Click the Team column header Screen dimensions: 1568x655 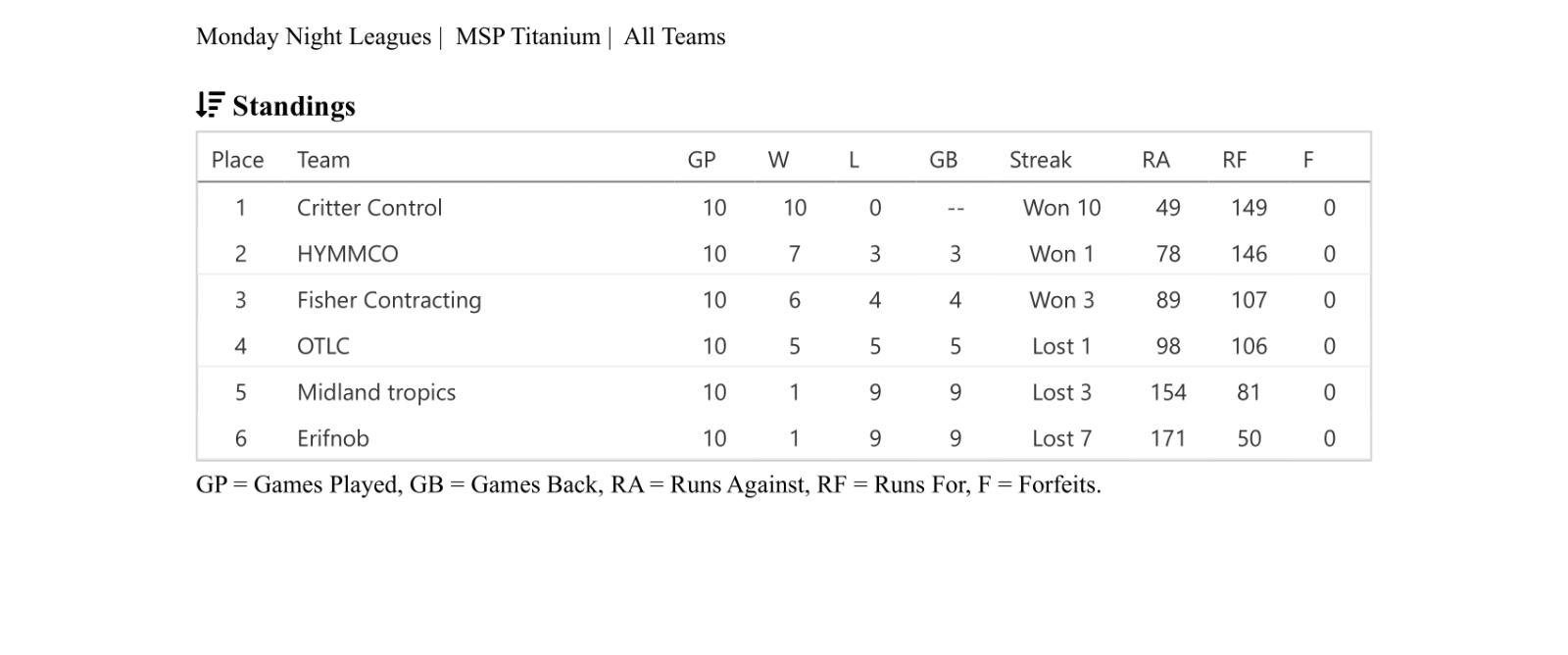323,160
